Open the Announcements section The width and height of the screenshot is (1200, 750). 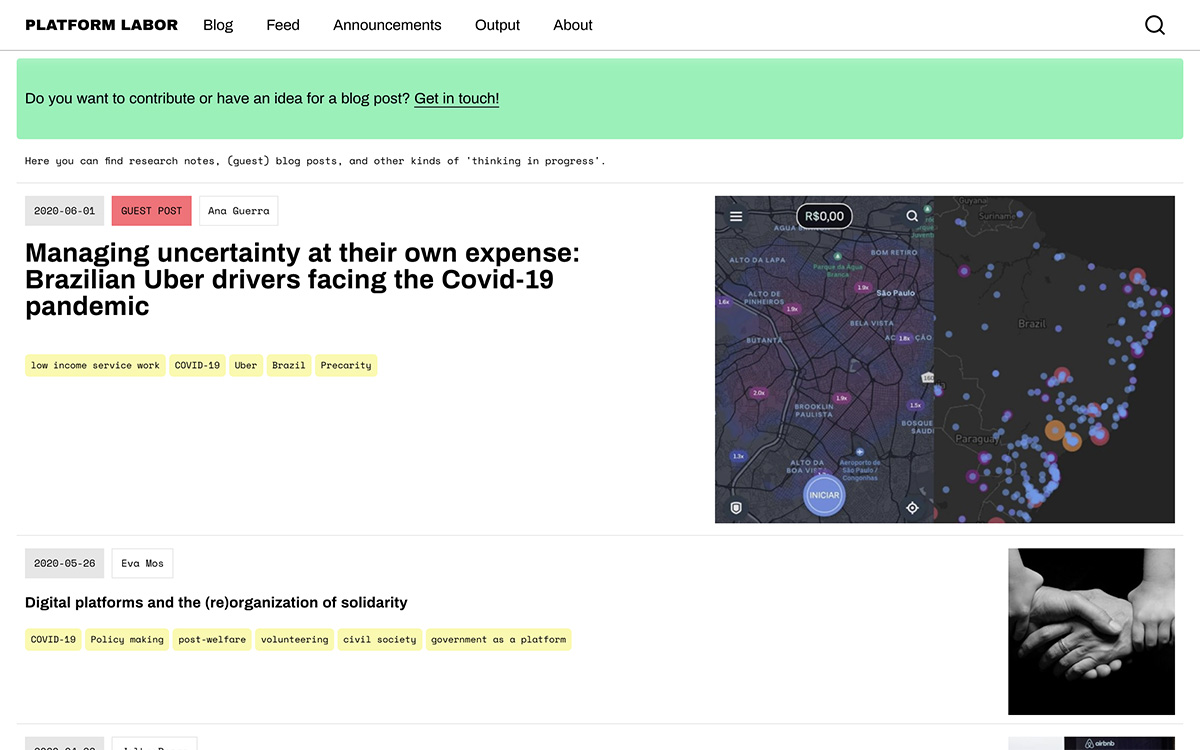pyautogui.click(x=387, y=25)
